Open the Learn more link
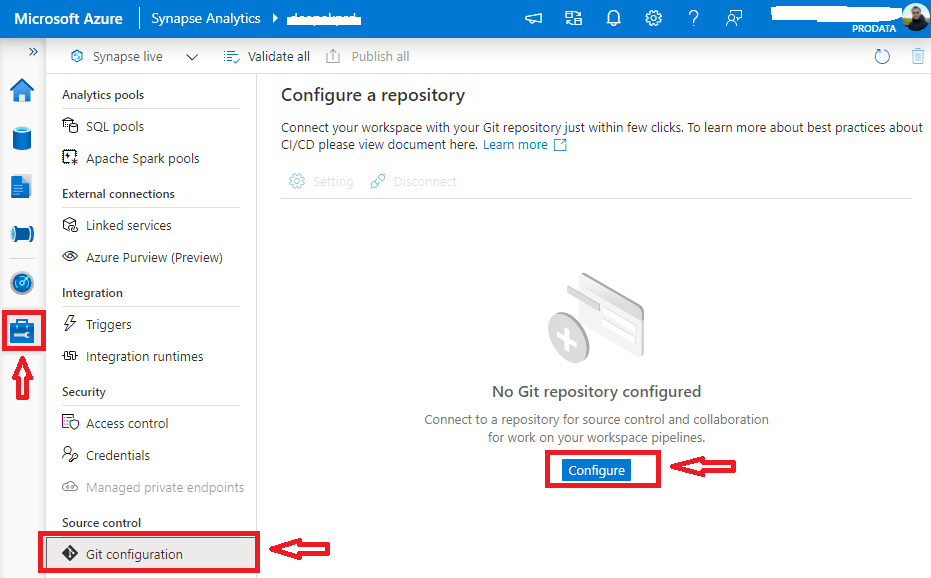Viewport: 931px width, 578px height. pos(517,144)
